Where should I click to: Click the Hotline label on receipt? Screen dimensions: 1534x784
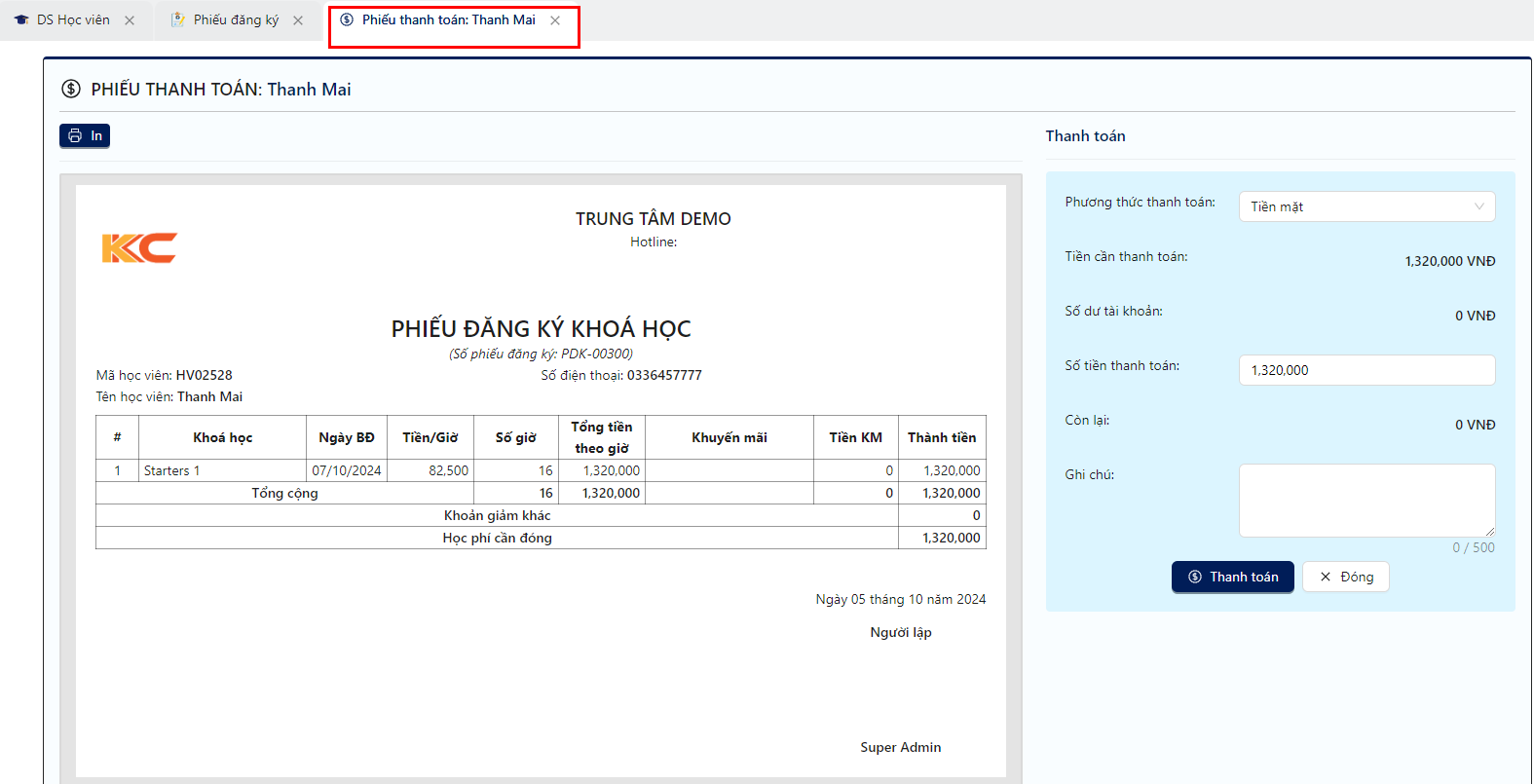click(654, 242)
